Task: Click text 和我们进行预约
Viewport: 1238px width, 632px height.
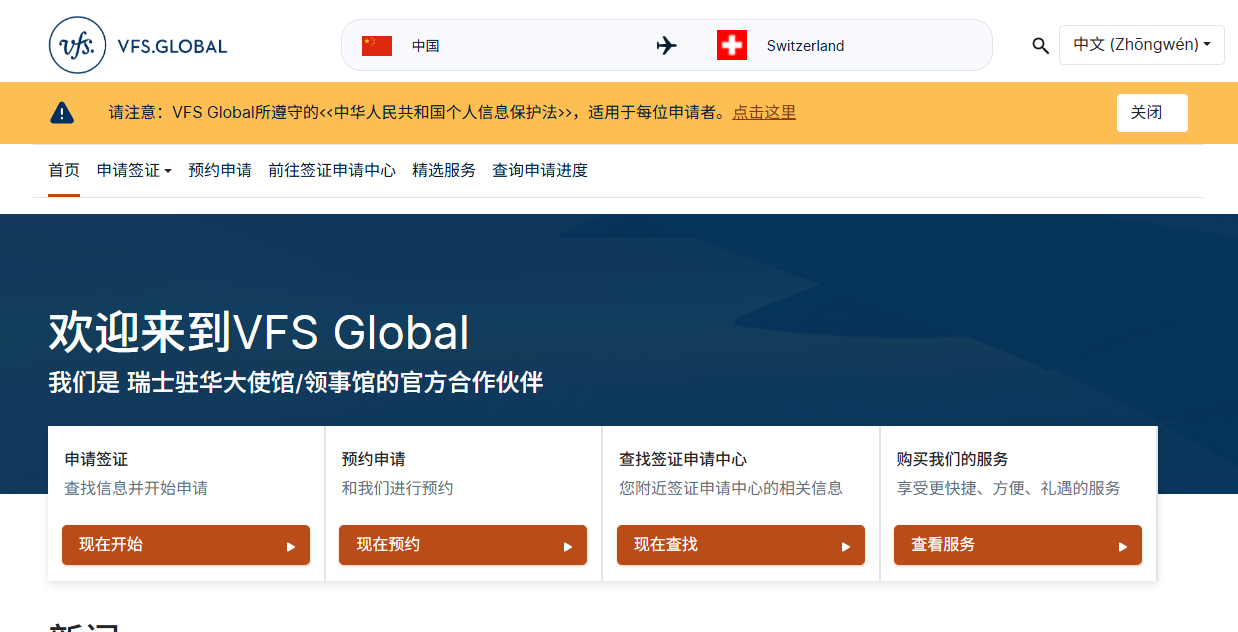Action: pos(397,489)
